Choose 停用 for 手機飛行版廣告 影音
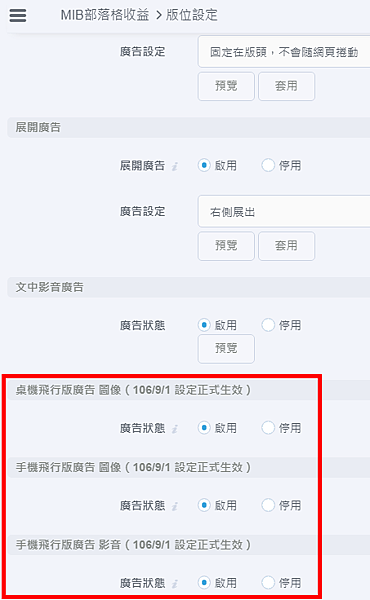This screenshot has height=600, width=370. tap(268, 583)
